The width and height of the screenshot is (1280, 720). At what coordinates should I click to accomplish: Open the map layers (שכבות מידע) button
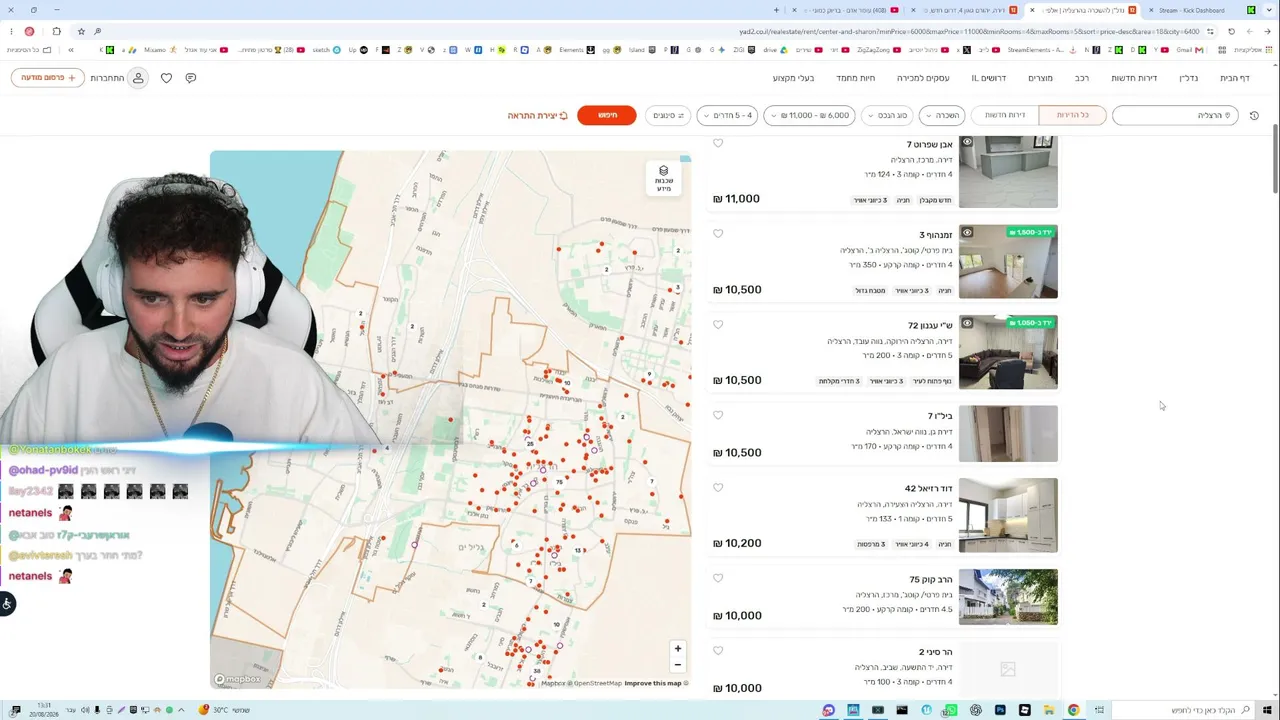[x=663, y=178]
